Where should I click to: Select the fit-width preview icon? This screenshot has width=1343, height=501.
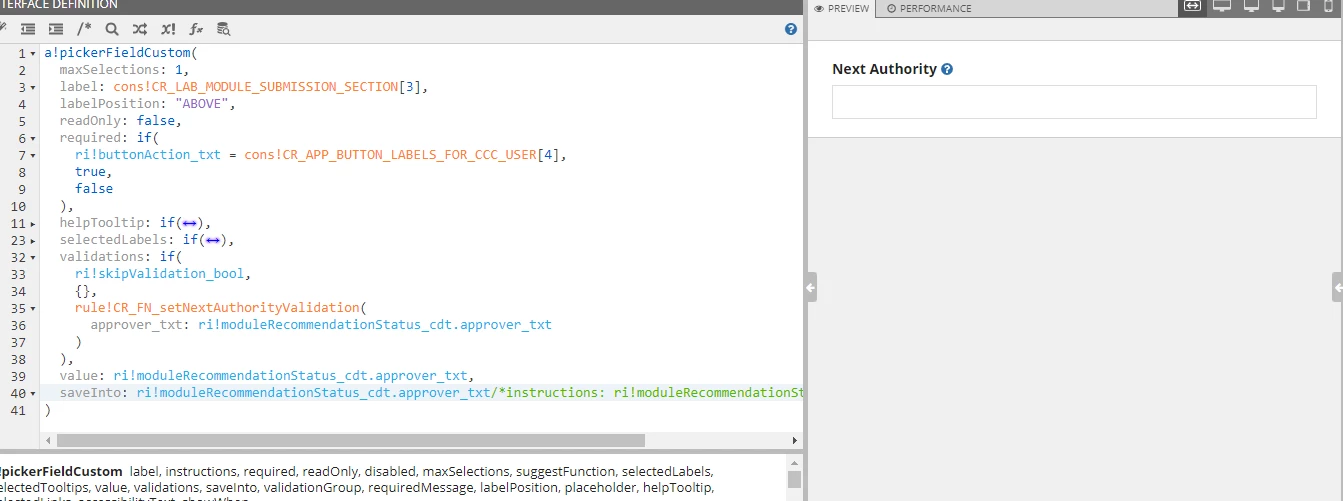tap(1192, 7)
